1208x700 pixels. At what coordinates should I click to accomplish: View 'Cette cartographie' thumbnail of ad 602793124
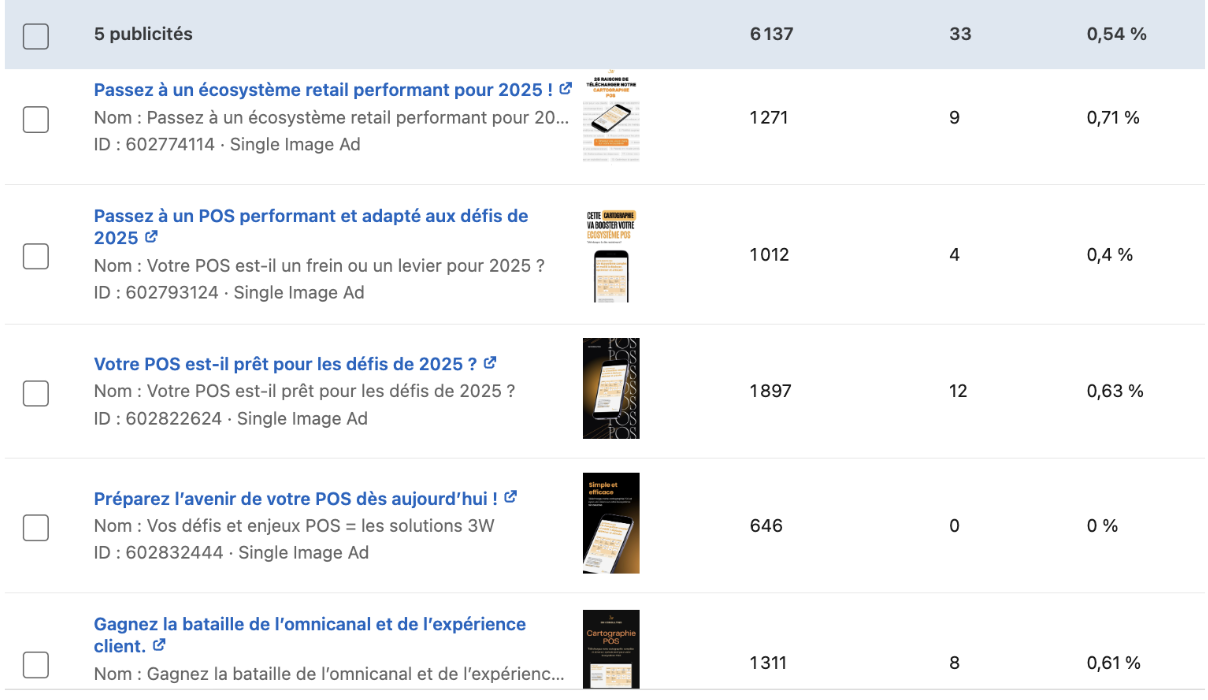pos(611,255)
